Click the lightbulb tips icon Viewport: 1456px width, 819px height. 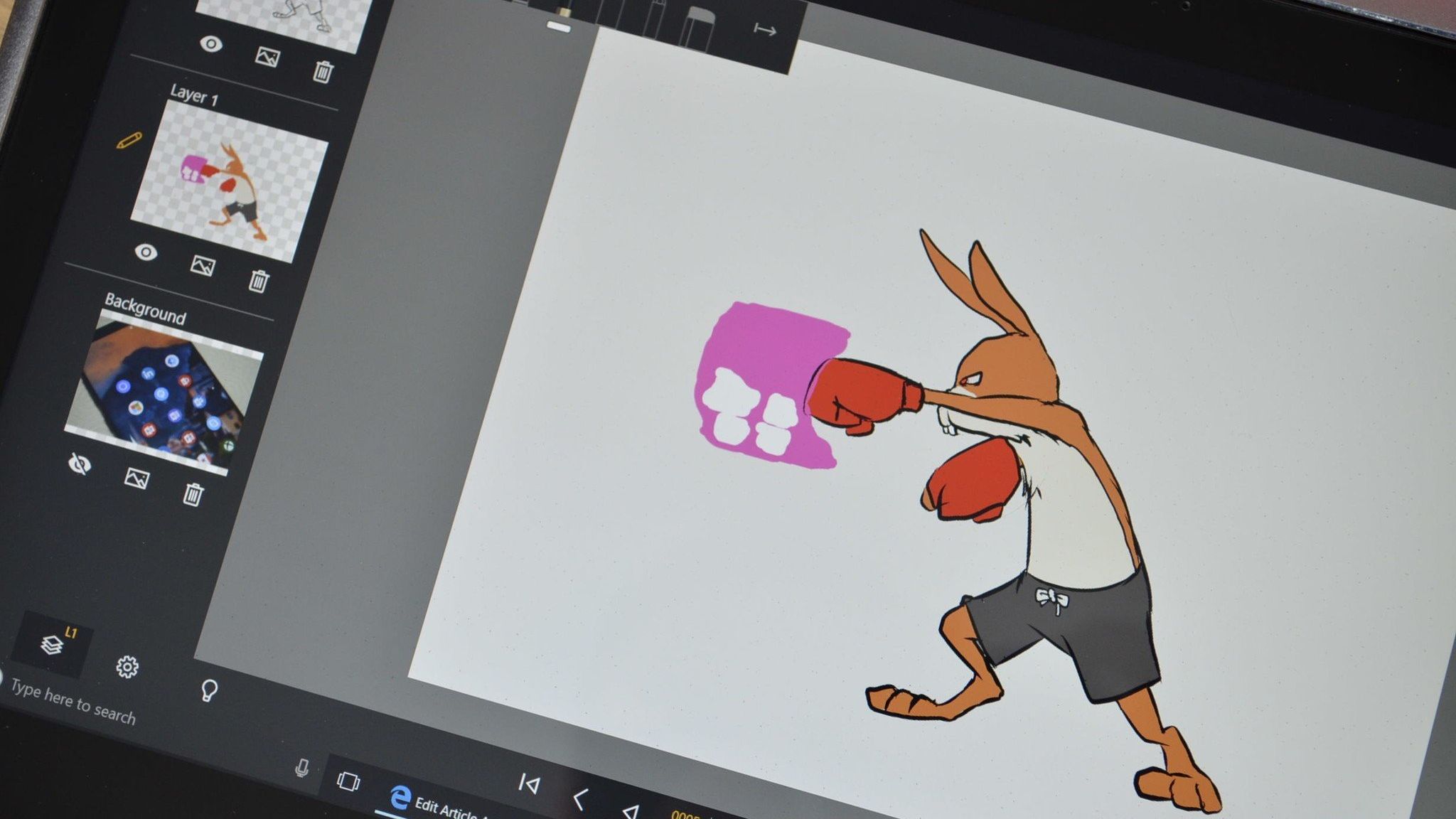point(208,690)
